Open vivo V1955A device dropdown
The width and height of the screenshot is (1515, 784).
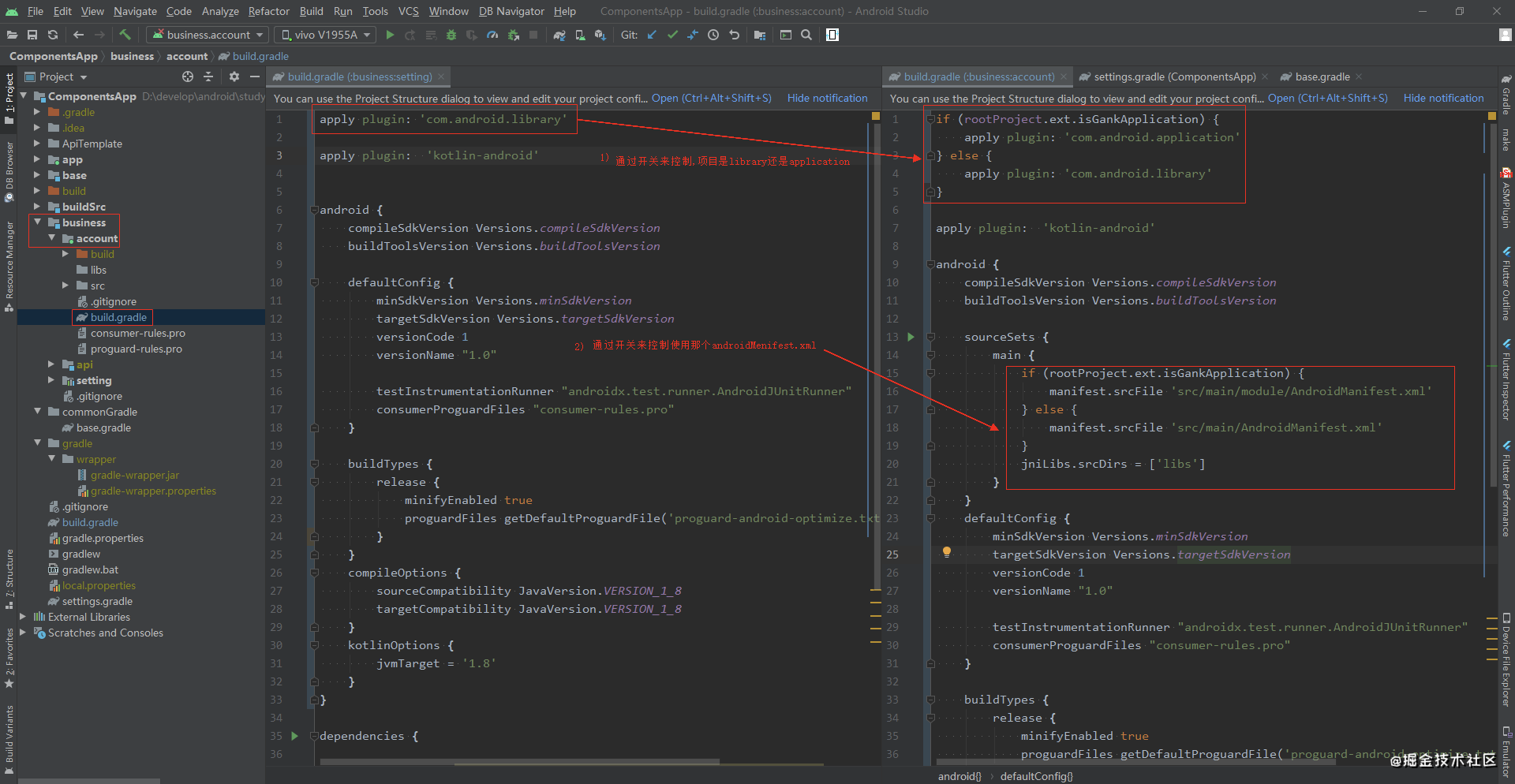click(x=326, y=35)
